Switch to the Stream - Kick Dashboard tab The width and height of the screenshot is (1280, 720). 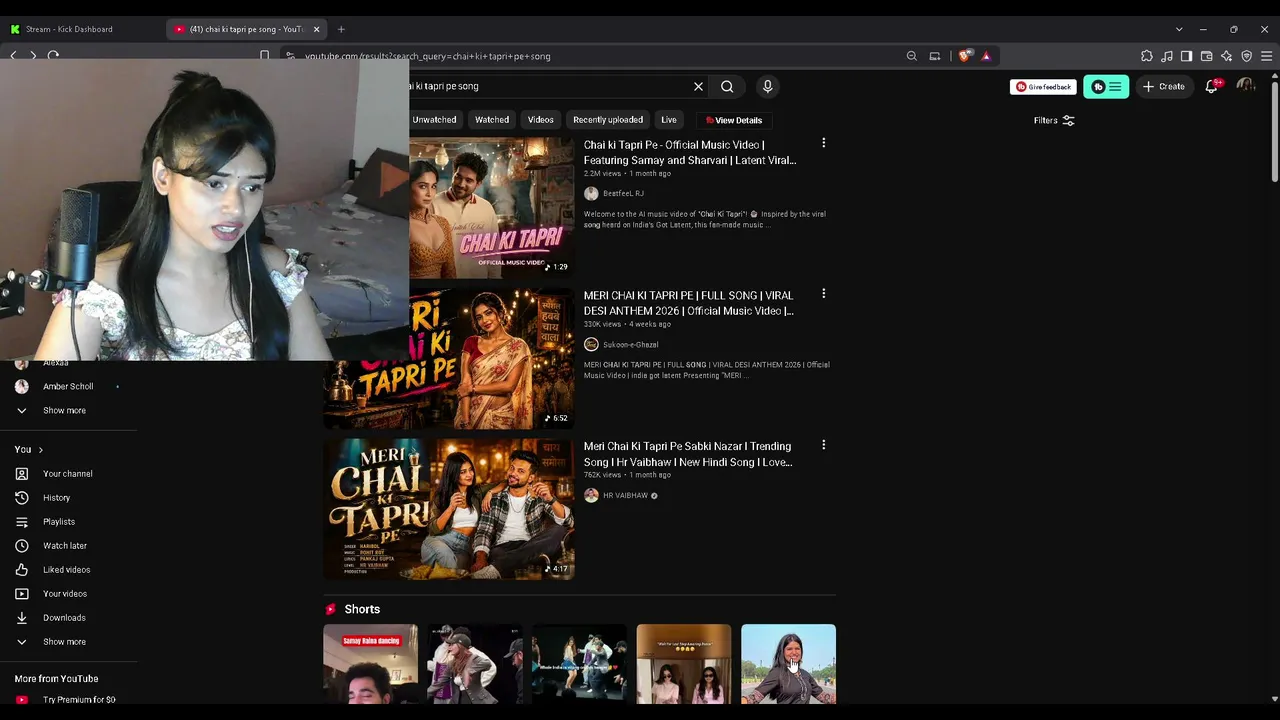click(68, 29)
